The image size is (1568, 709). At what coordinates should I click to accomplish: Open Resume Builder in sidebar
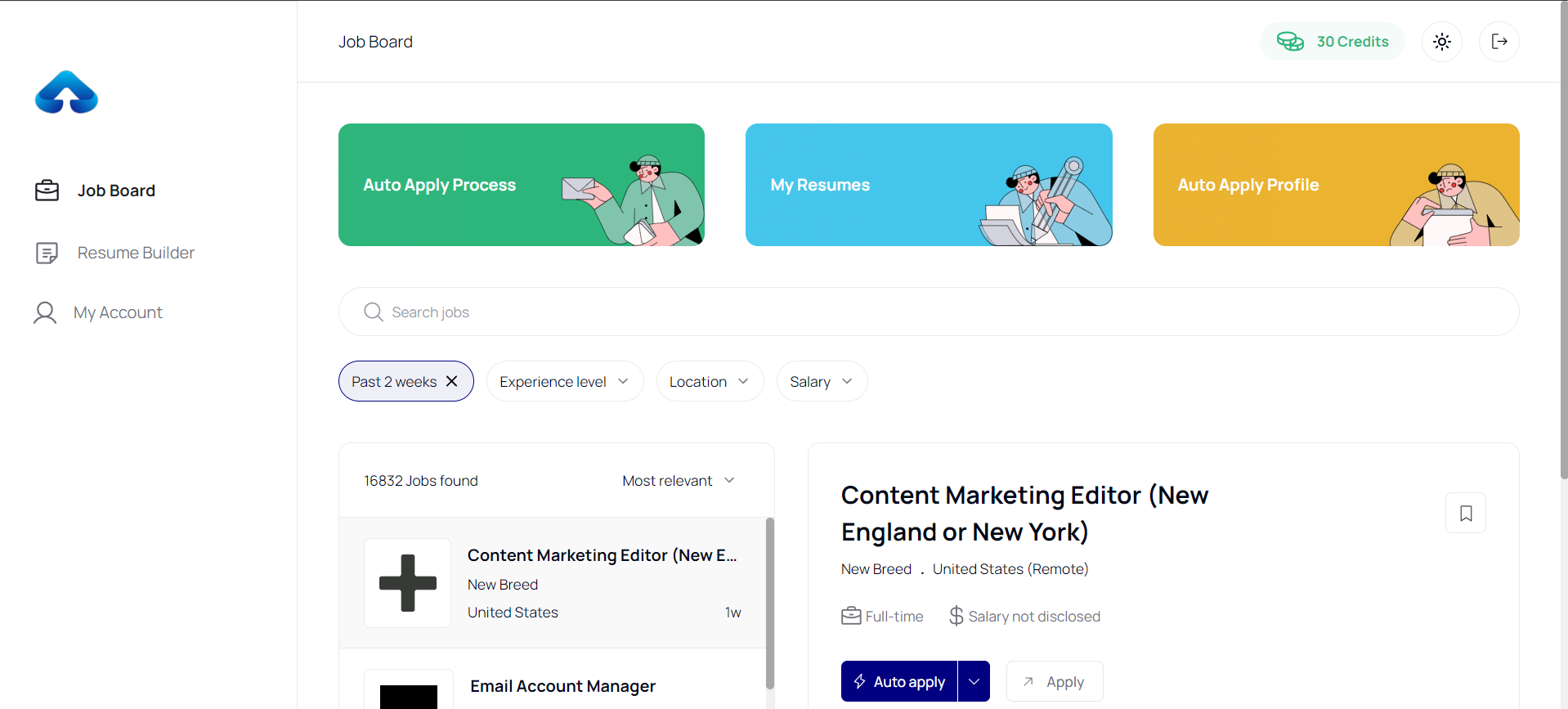tap(135, 253)
